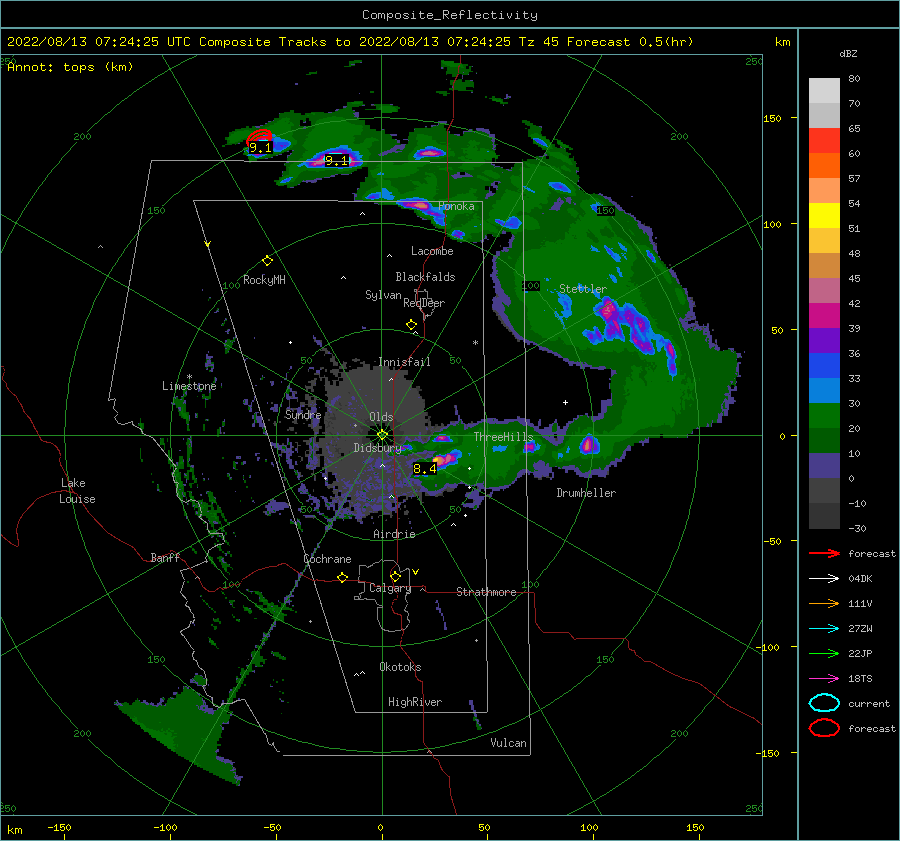Click the radar site marker at map center
This screenshot has height=841, width=900.
[382, 435]
